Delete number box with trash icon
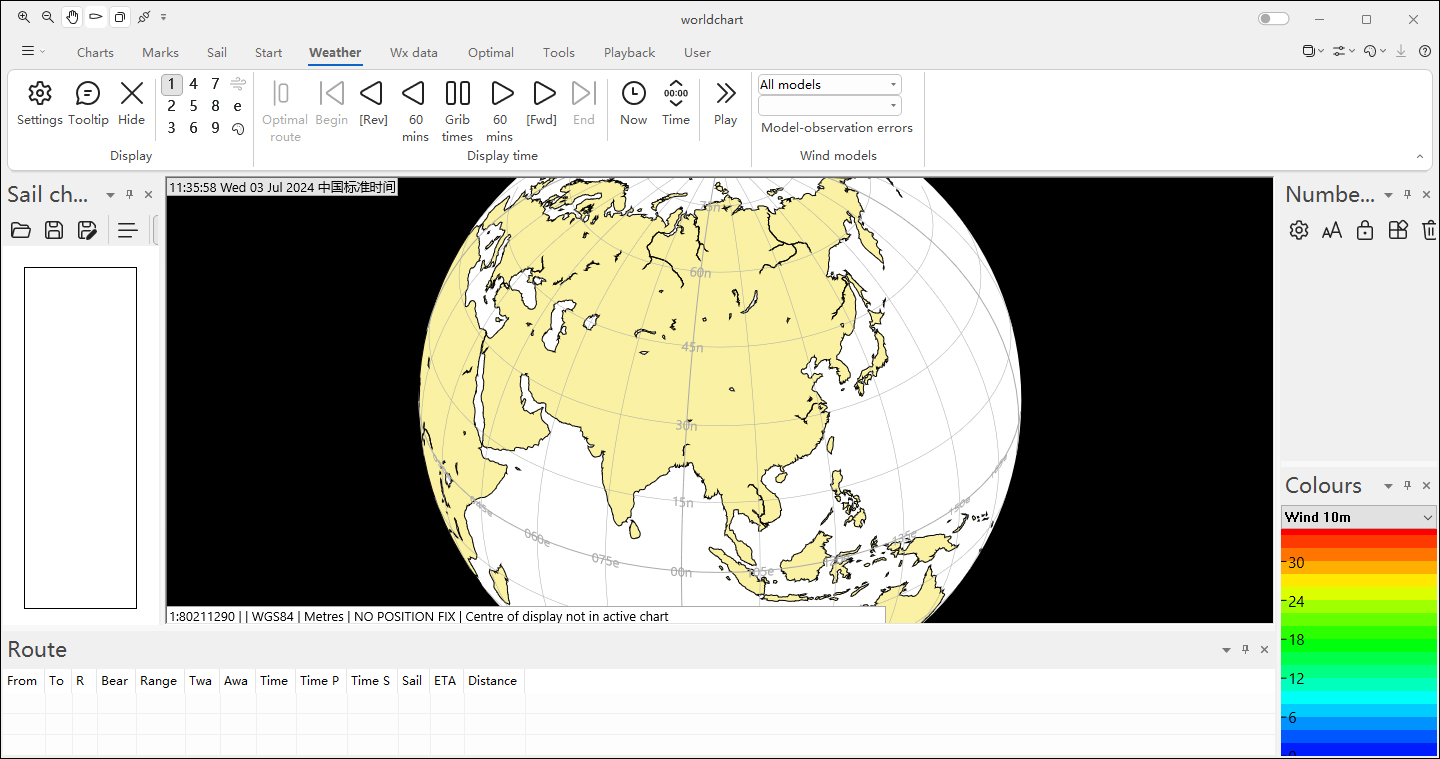This screenshot has width=1440, height=759. click(x=1429, y=230)
